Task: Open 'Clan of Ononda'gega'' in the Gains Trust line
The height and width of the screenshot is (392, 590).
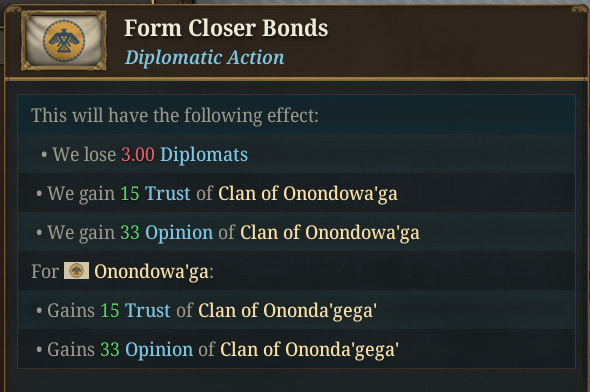Action: pos(287,311)
